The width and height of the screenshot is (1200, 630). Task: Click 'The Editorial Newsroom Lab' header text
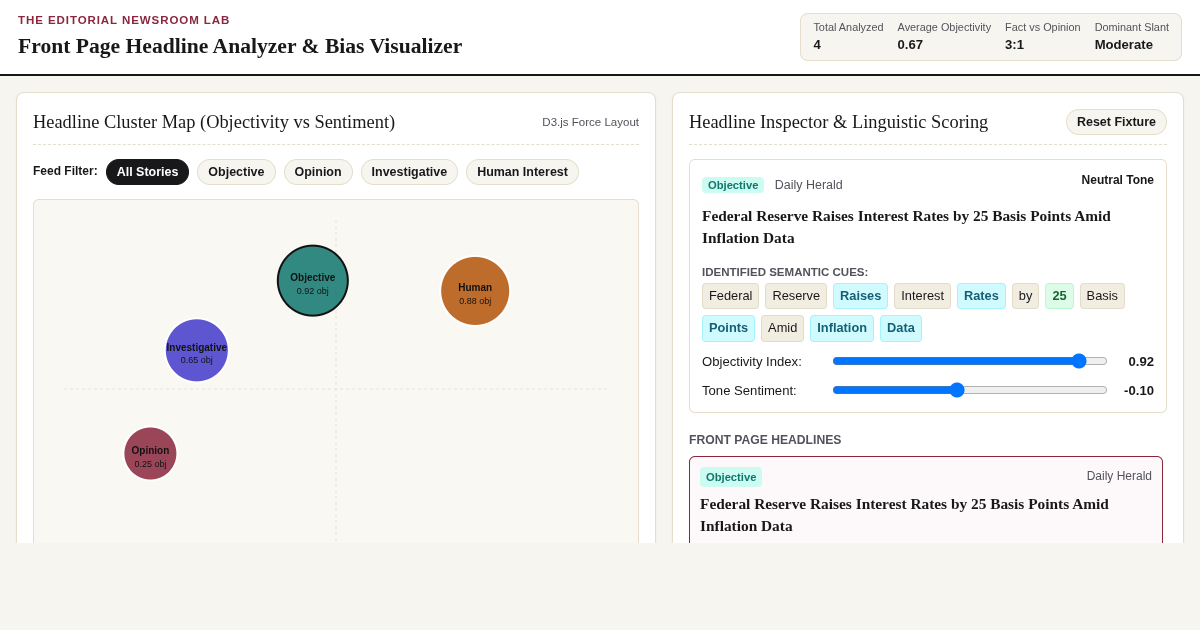pyautogui.click(x=124, y=20)
